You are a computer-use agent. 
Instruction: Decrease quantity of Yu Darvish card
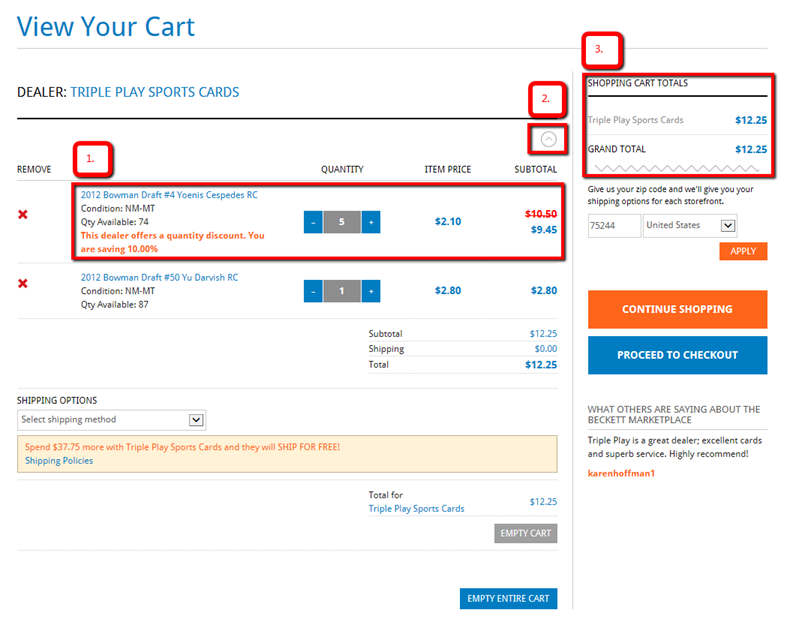pos(312,291)
